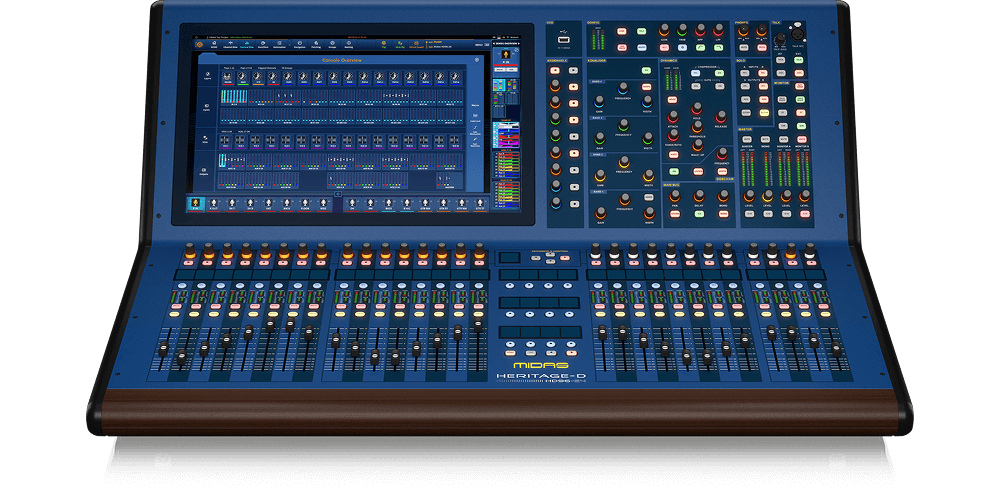
Task: Select the first input bank thumbnail in Console Overview
Action: click(234, 97)
